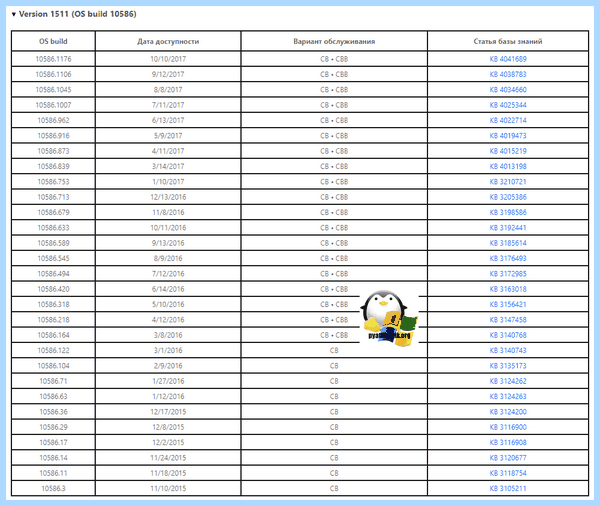Select date cell 5/10/2016
Screen dimensions: 600x506
(x=168, y=304)
